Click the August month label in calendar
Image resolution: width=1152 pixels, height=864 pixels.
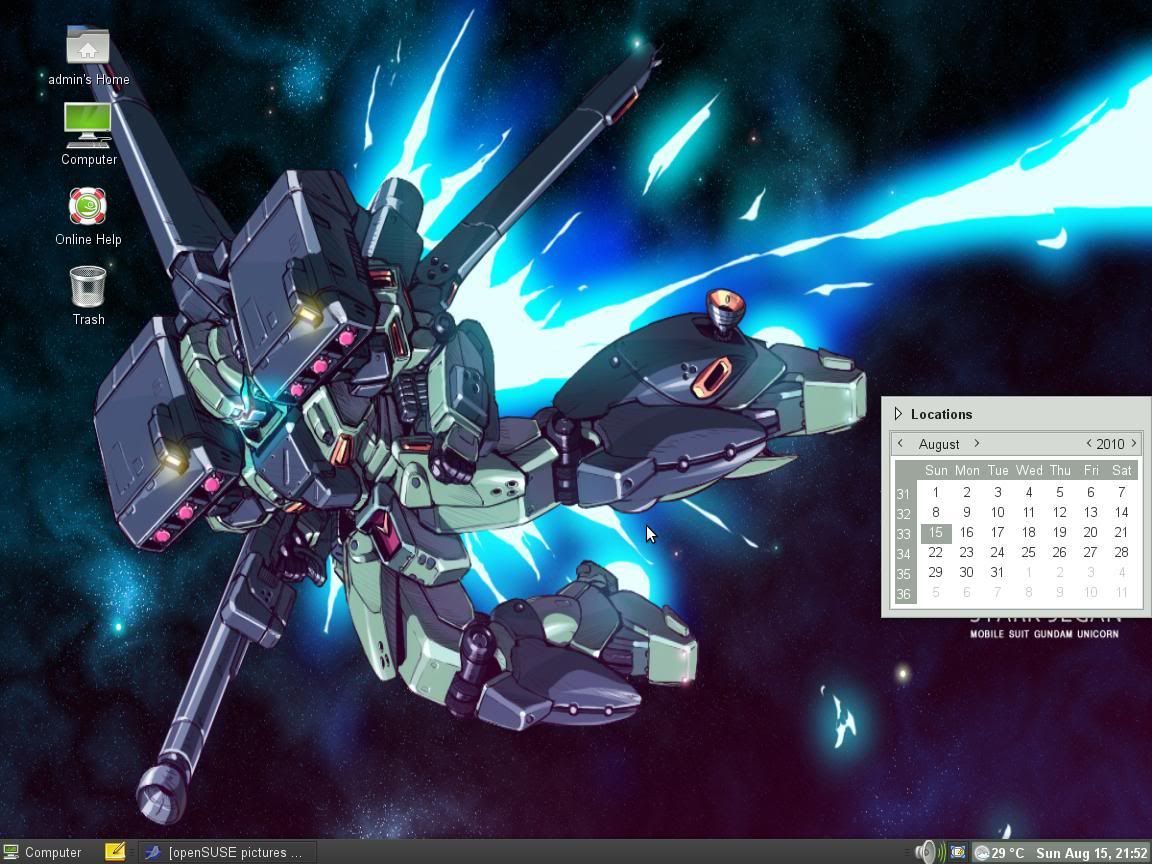[939, 444]
